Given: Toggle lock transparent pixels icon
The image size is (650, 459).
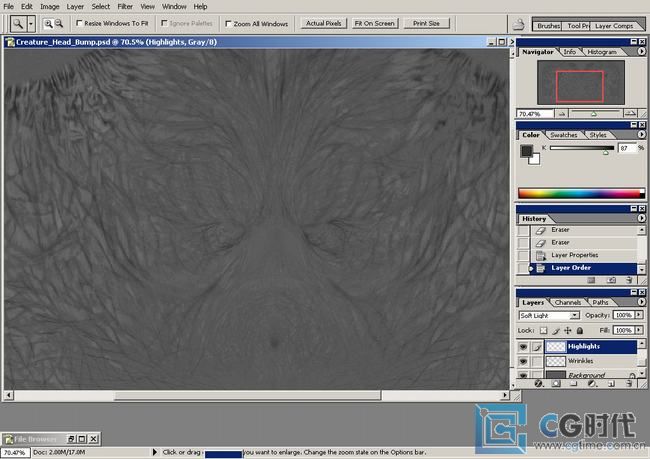Looking at the screenshot, I should [543, 331].
